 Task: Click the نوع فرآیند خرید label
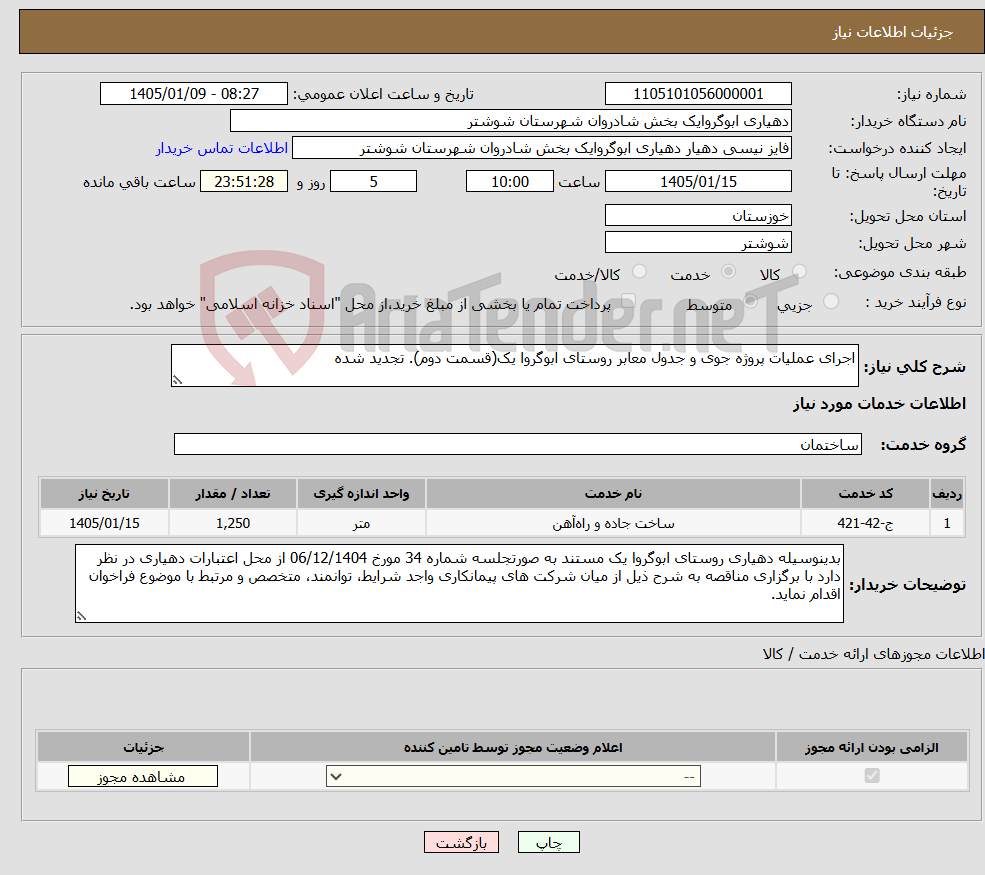(916, 303)
